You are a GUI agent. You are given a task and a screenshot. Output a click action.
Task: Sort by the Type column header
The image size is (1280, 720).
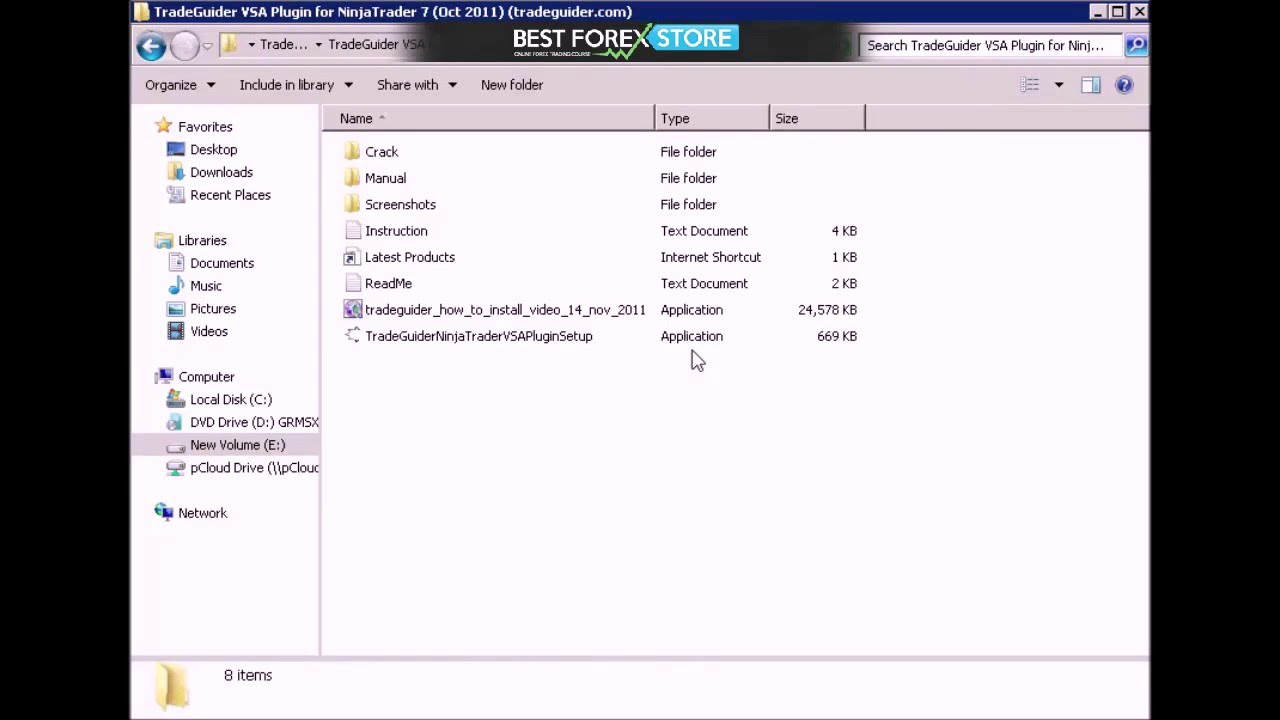[x=712, y=119]
